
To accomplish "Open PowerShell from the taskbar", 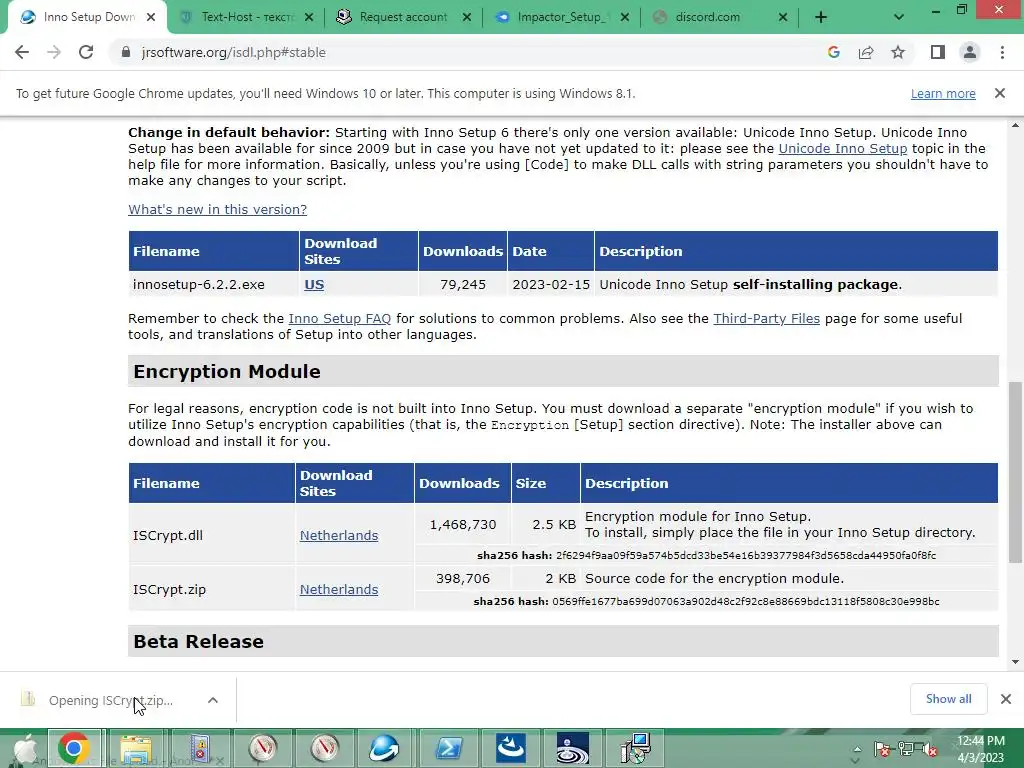I will [449, 748].
